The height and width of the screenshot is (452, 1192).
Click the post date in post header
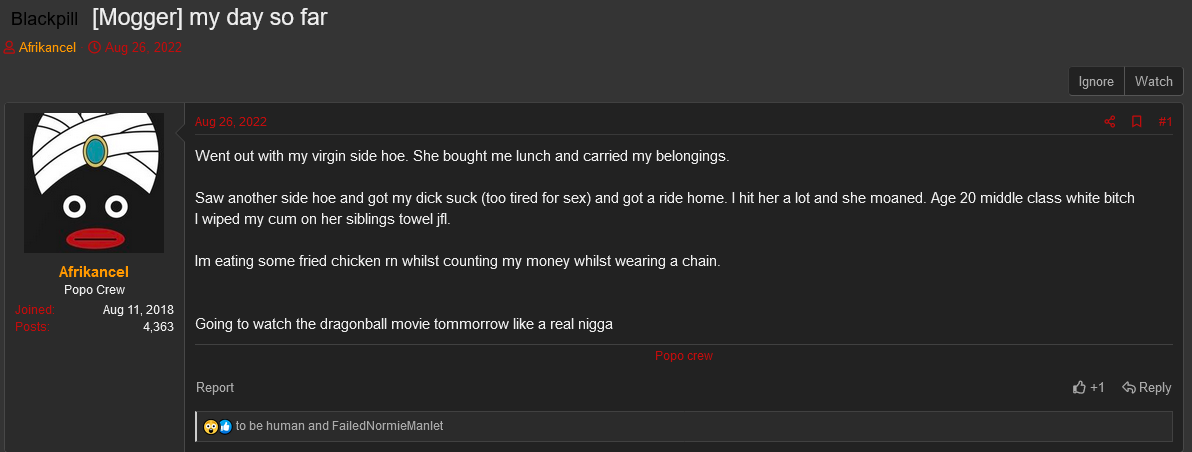point(230,122)
